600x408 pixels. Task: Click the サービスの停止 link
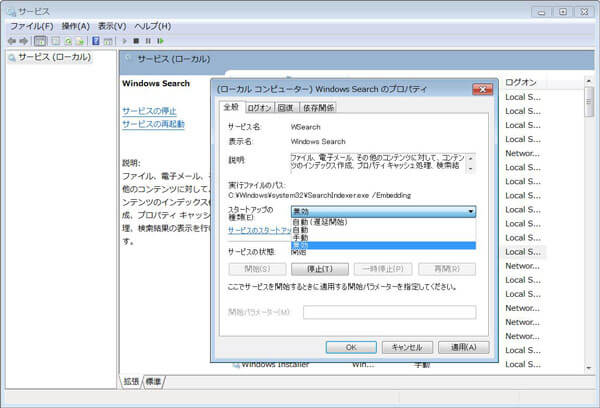149,111
